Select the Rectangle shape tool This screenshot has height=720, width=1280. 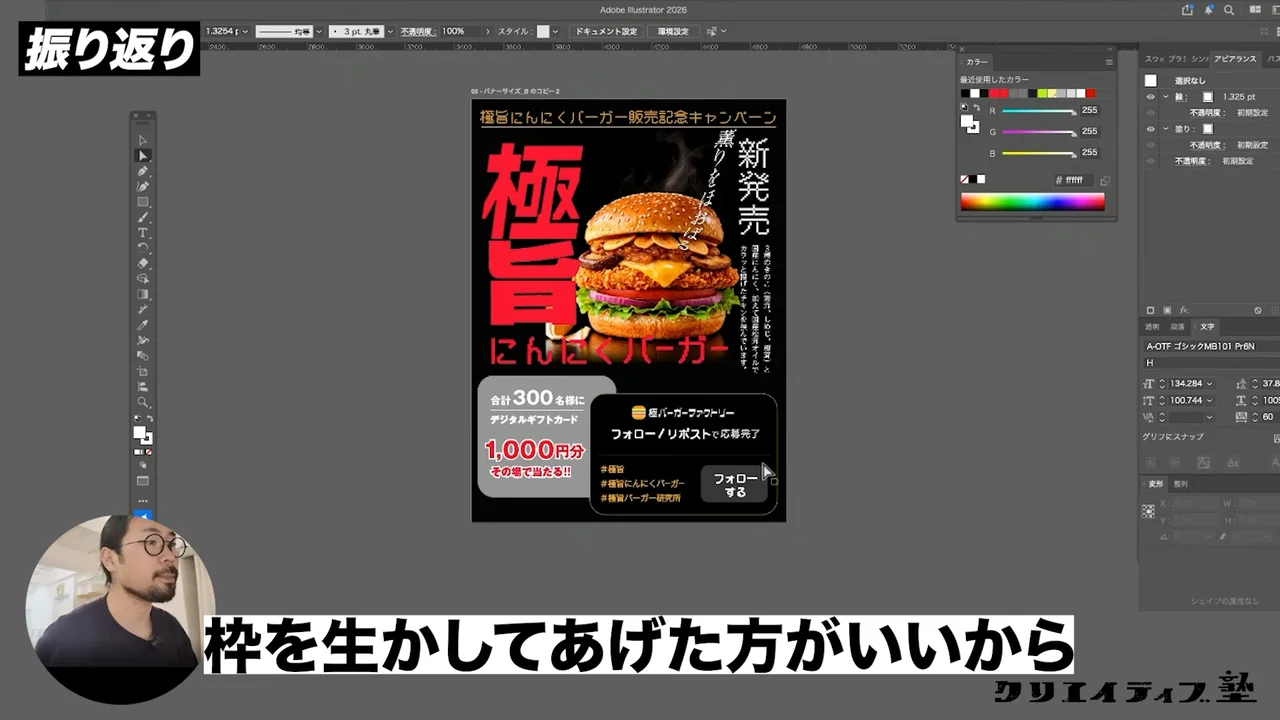(143, 202)
